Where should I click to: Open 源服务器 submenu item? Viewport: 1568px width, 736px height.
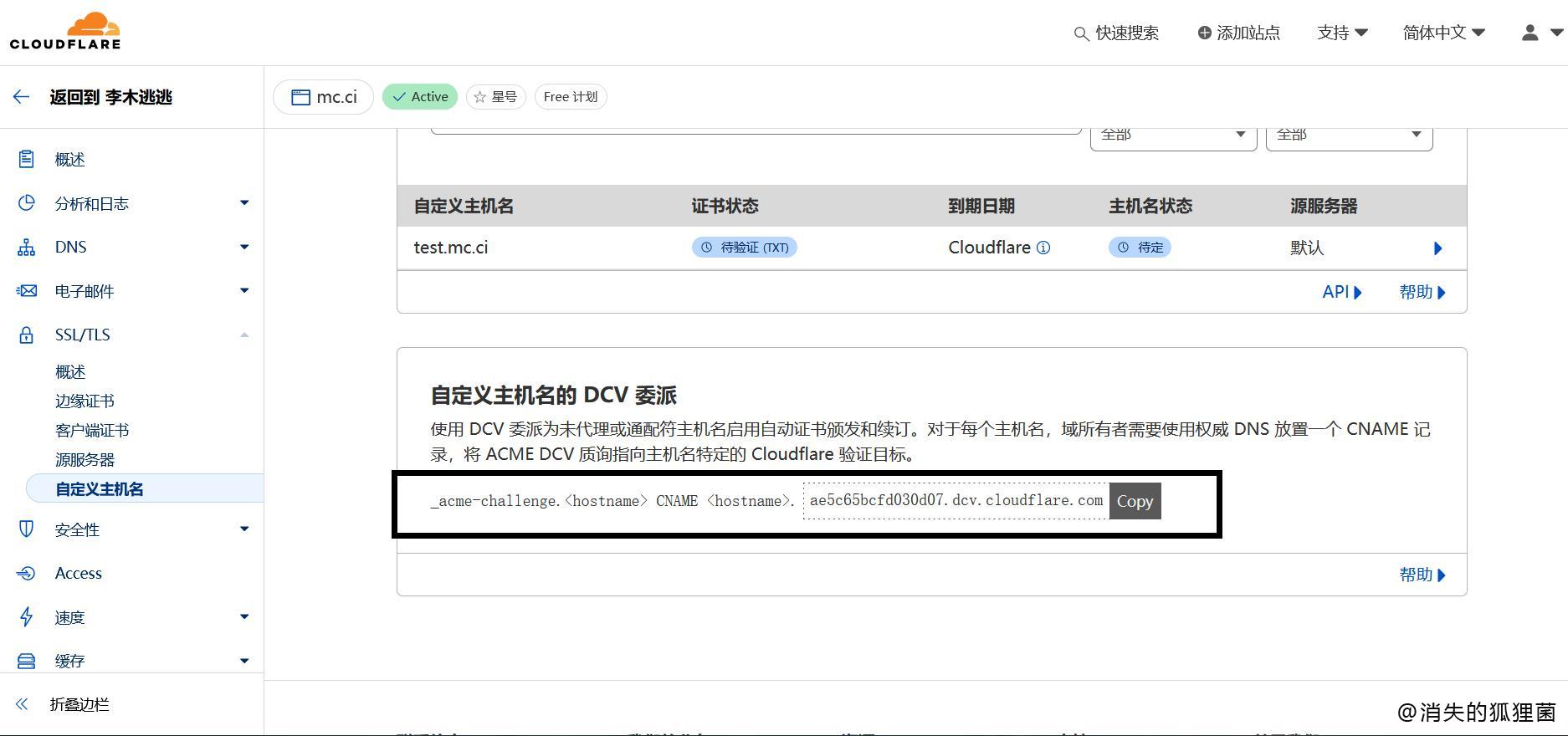(x=85, y=459)
